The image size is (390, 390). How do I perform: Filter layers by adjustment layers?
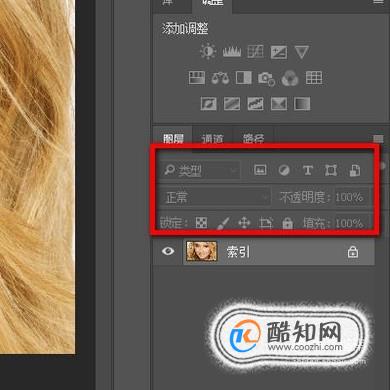point(284,170)
